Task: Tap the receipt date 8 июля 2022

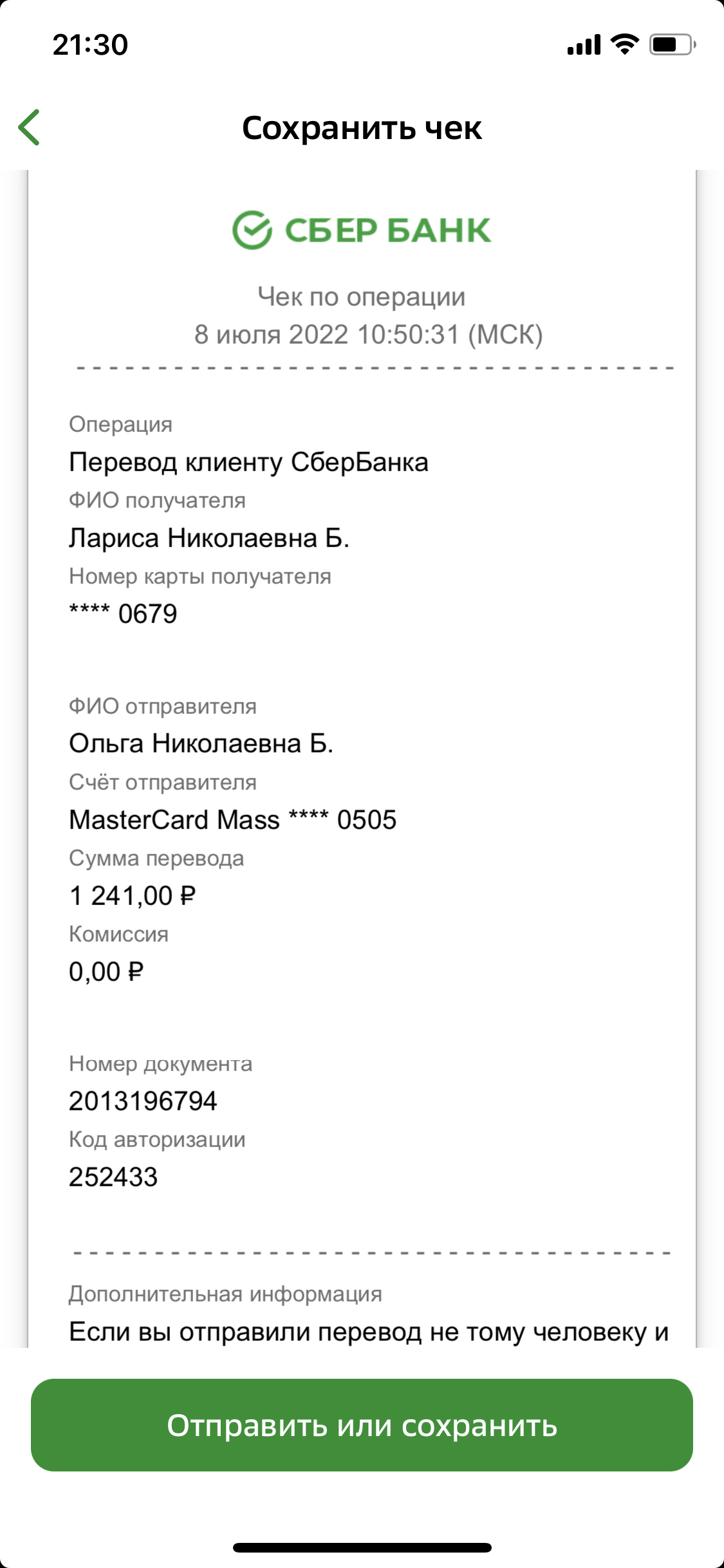Action: 368,335
